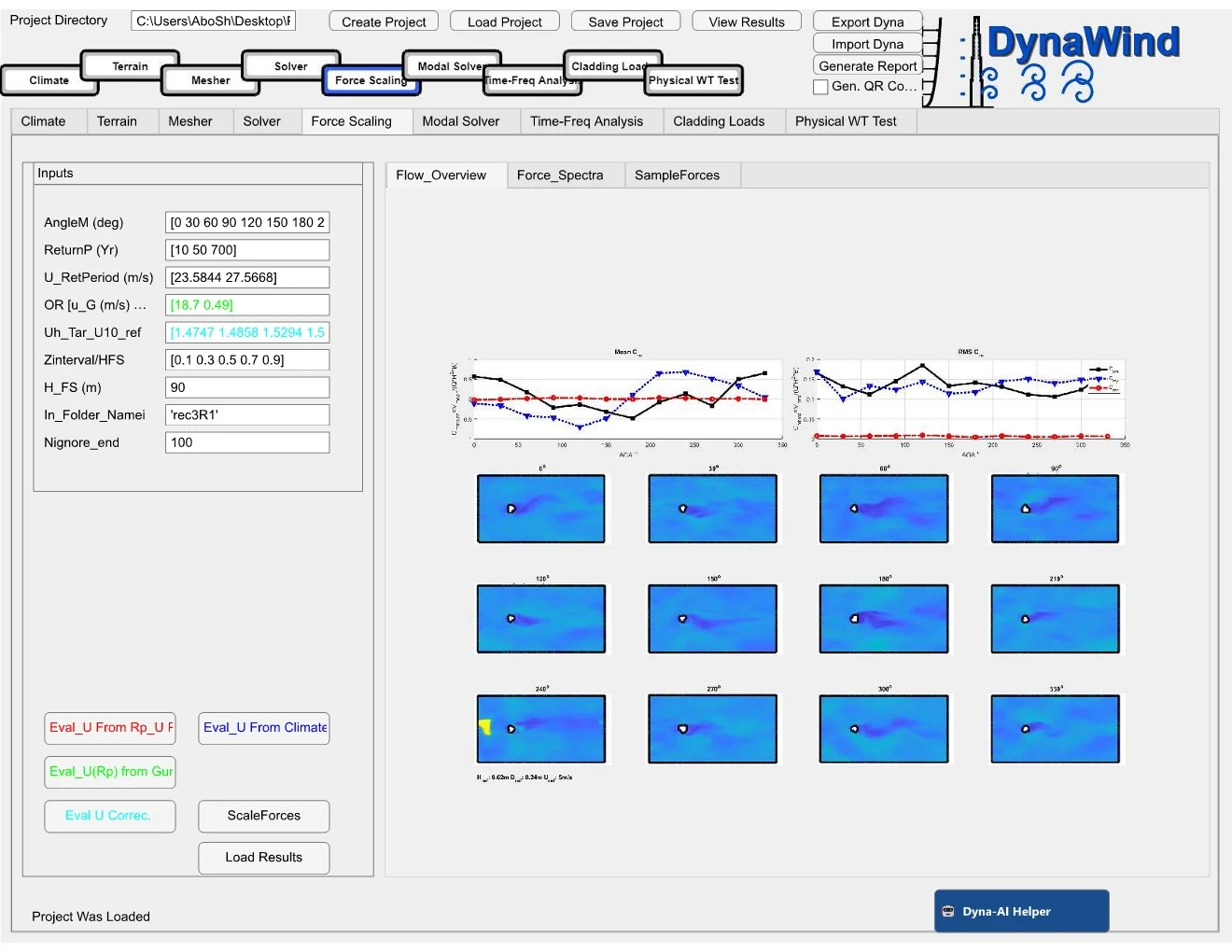Click the Load Results button

click(x=263, y=857)
